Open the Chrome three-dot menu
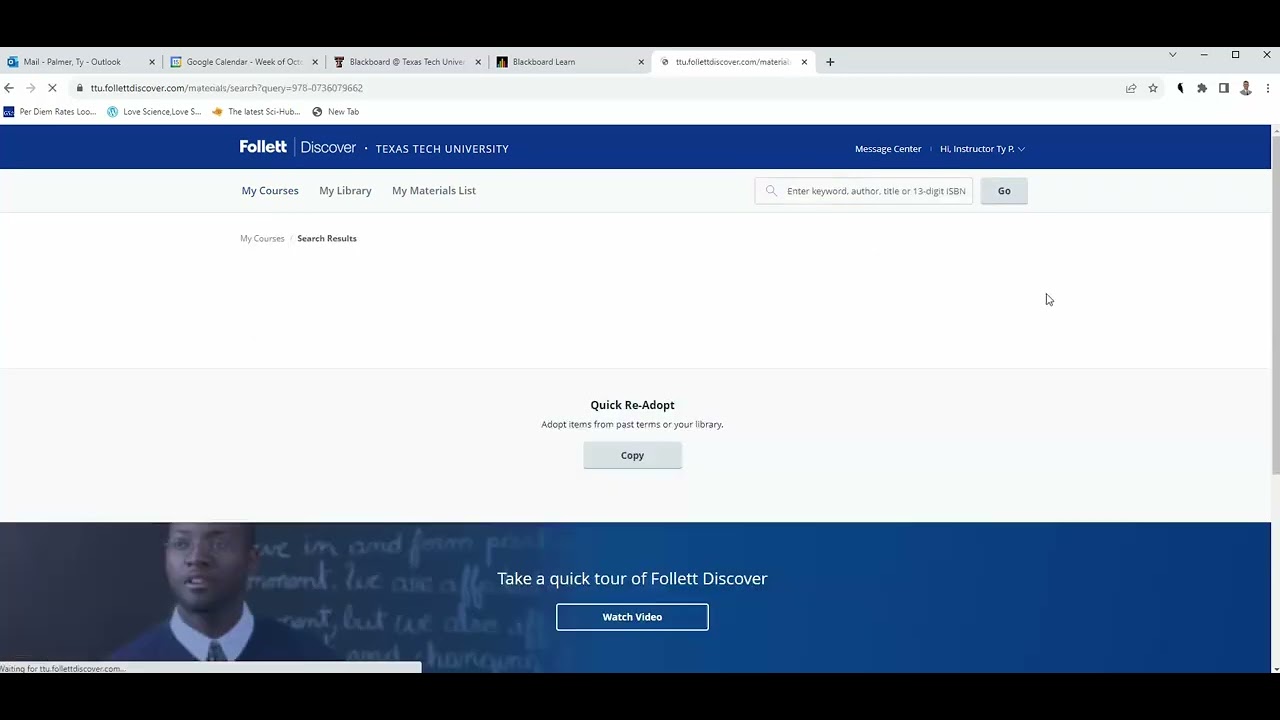The width and height of the screenshot is (1280, 720). [1268, 88]
